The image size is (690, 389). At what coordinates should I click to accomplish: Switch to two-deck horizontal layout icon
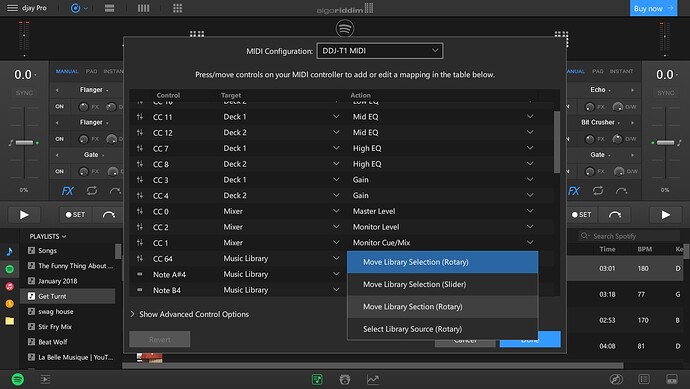pos(110,8)
